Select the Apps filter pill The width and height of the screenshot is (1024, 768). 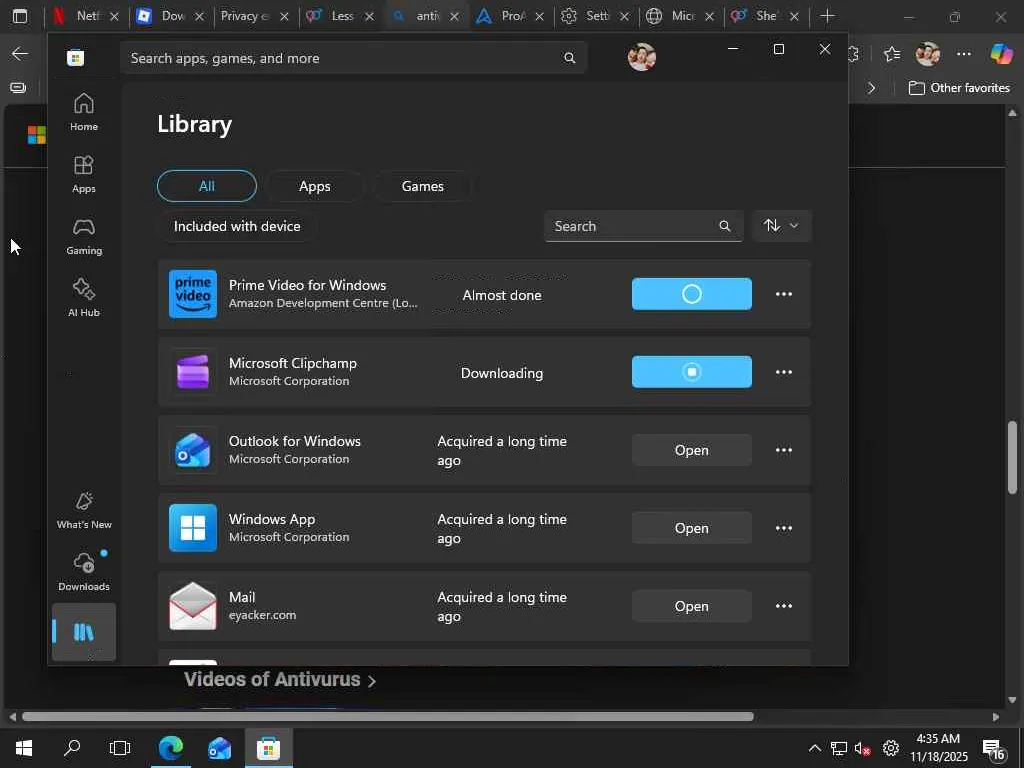[x=314, y=186]
